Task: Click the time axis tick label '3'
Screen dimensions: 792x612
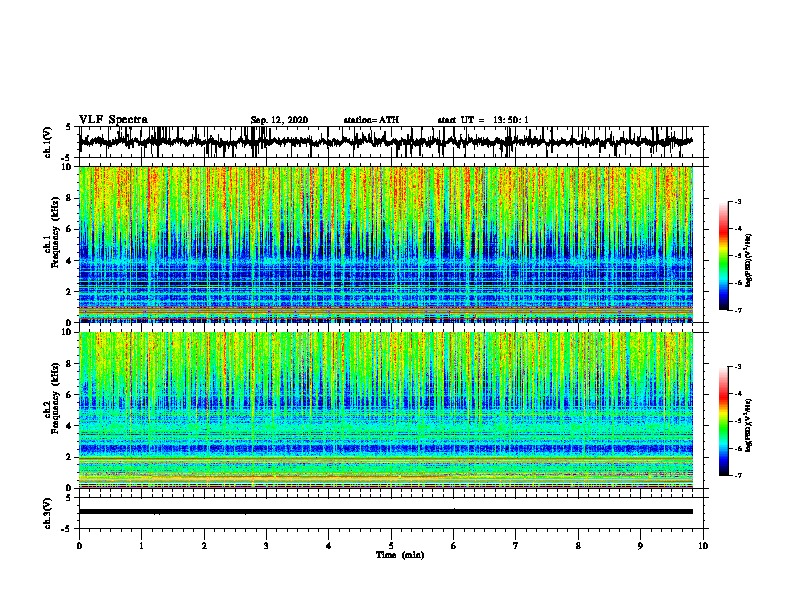Action: click(266, 546)
